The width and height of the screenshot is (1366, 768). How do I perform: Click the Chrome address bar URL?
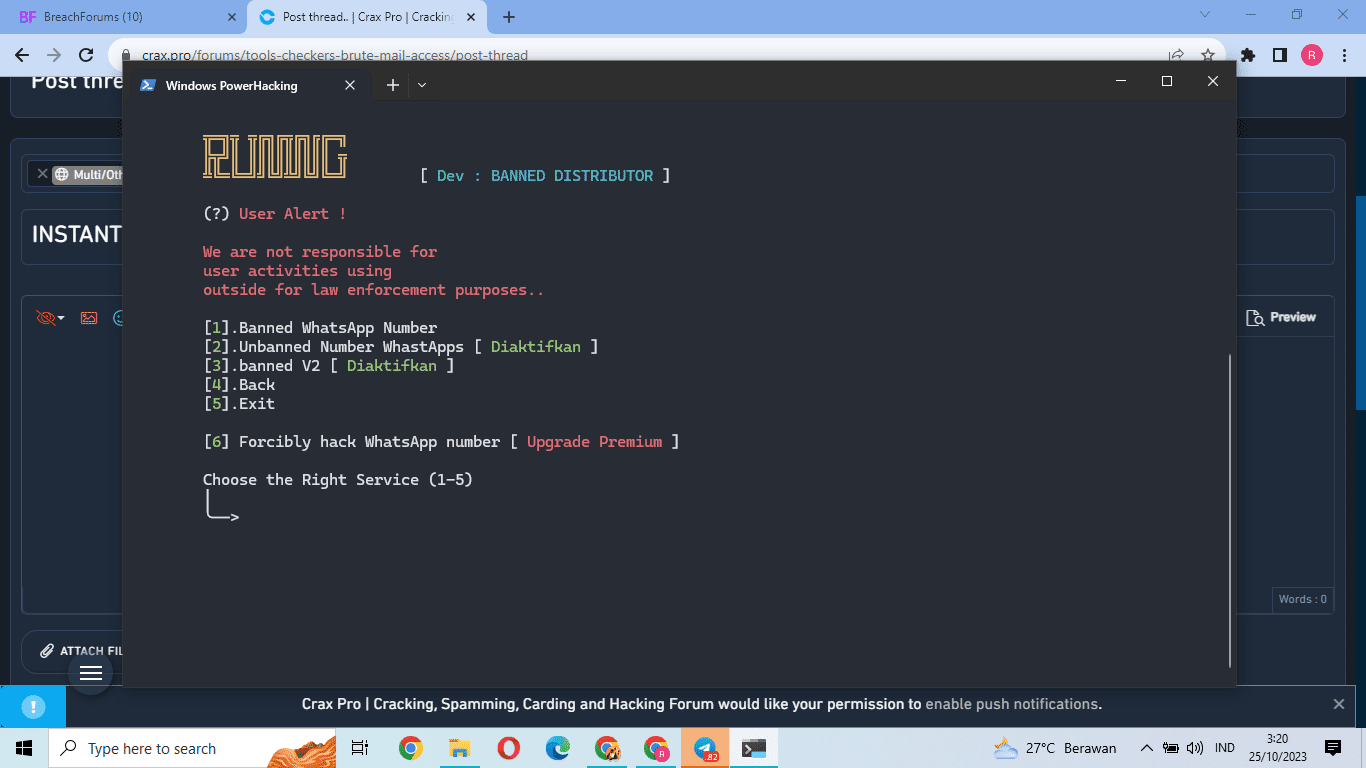coord(335,55)
